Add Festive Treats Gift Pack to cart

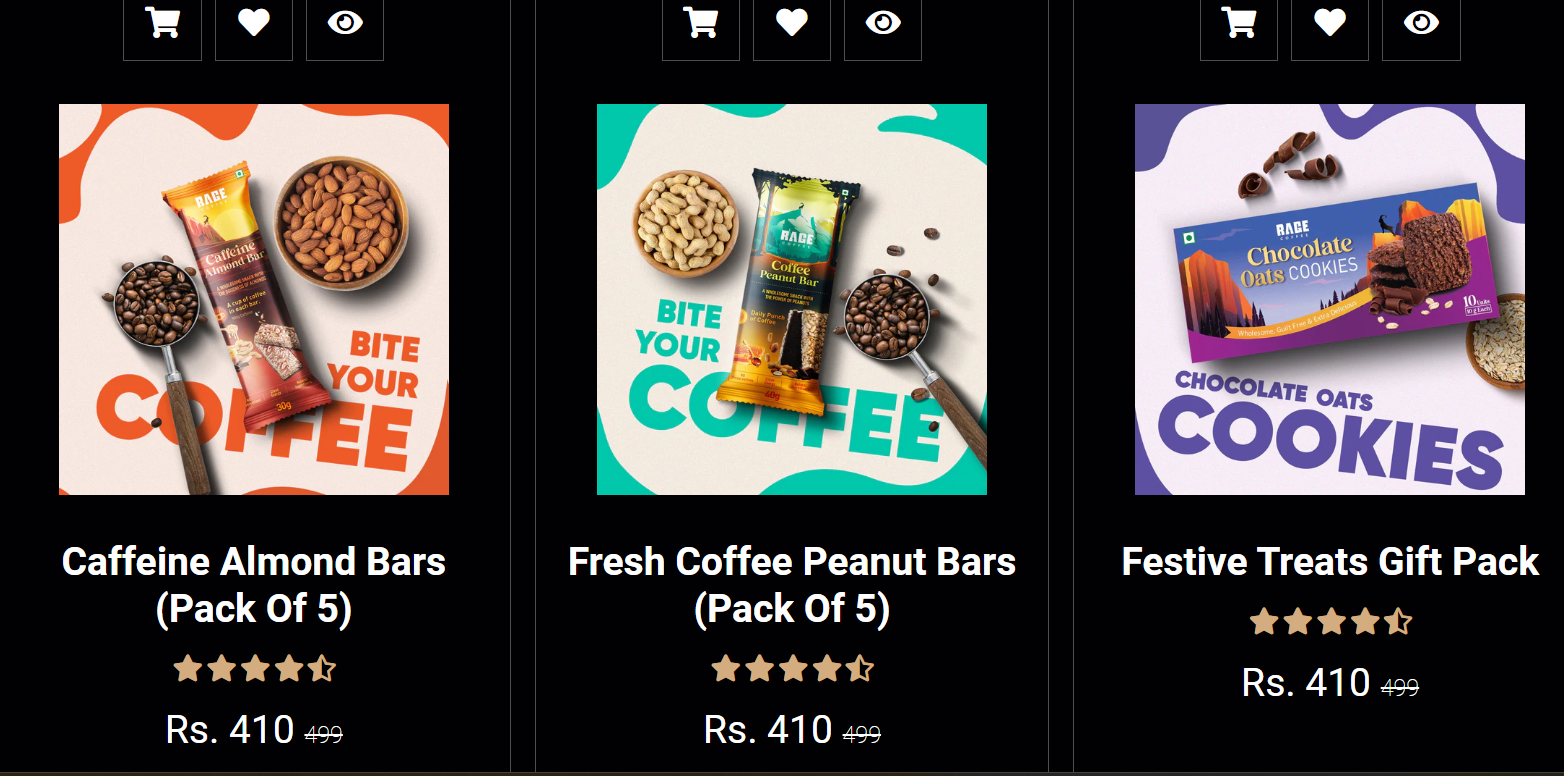(1239, 24)
